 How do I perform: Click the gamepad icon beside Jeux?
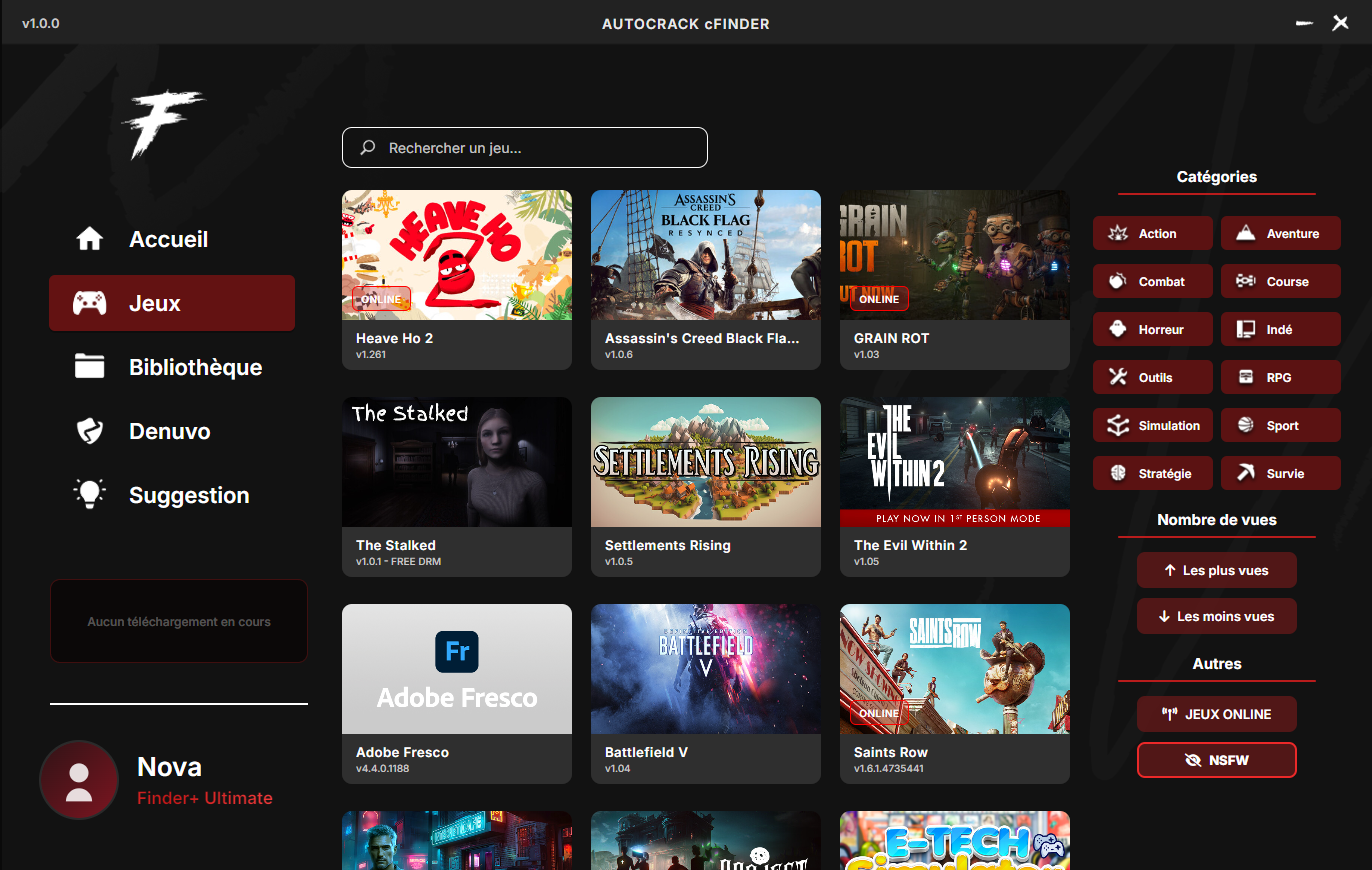(x=90, y=303)
